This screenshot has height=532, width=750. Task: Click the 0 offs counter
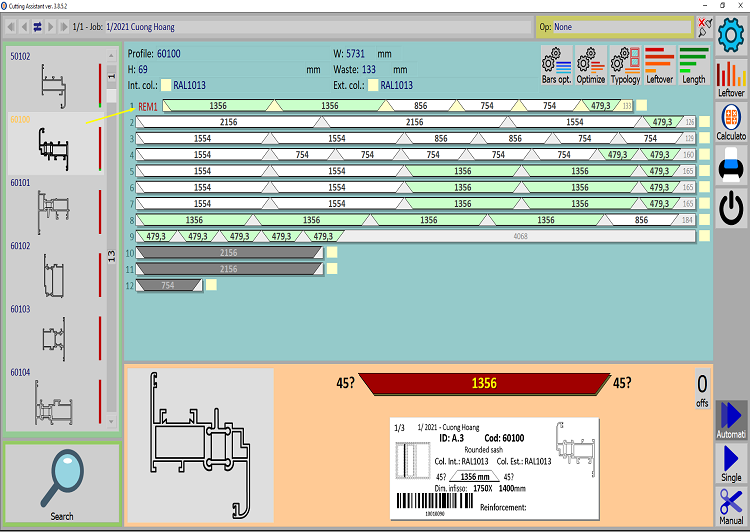[702, 389]
